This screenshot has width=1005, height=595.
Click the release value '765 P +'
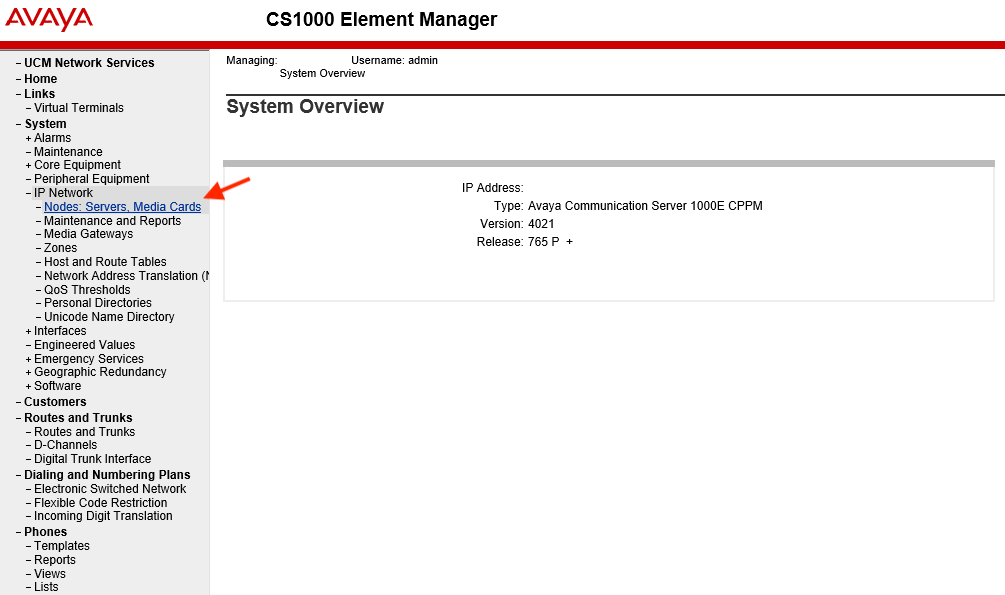point(551,242)
